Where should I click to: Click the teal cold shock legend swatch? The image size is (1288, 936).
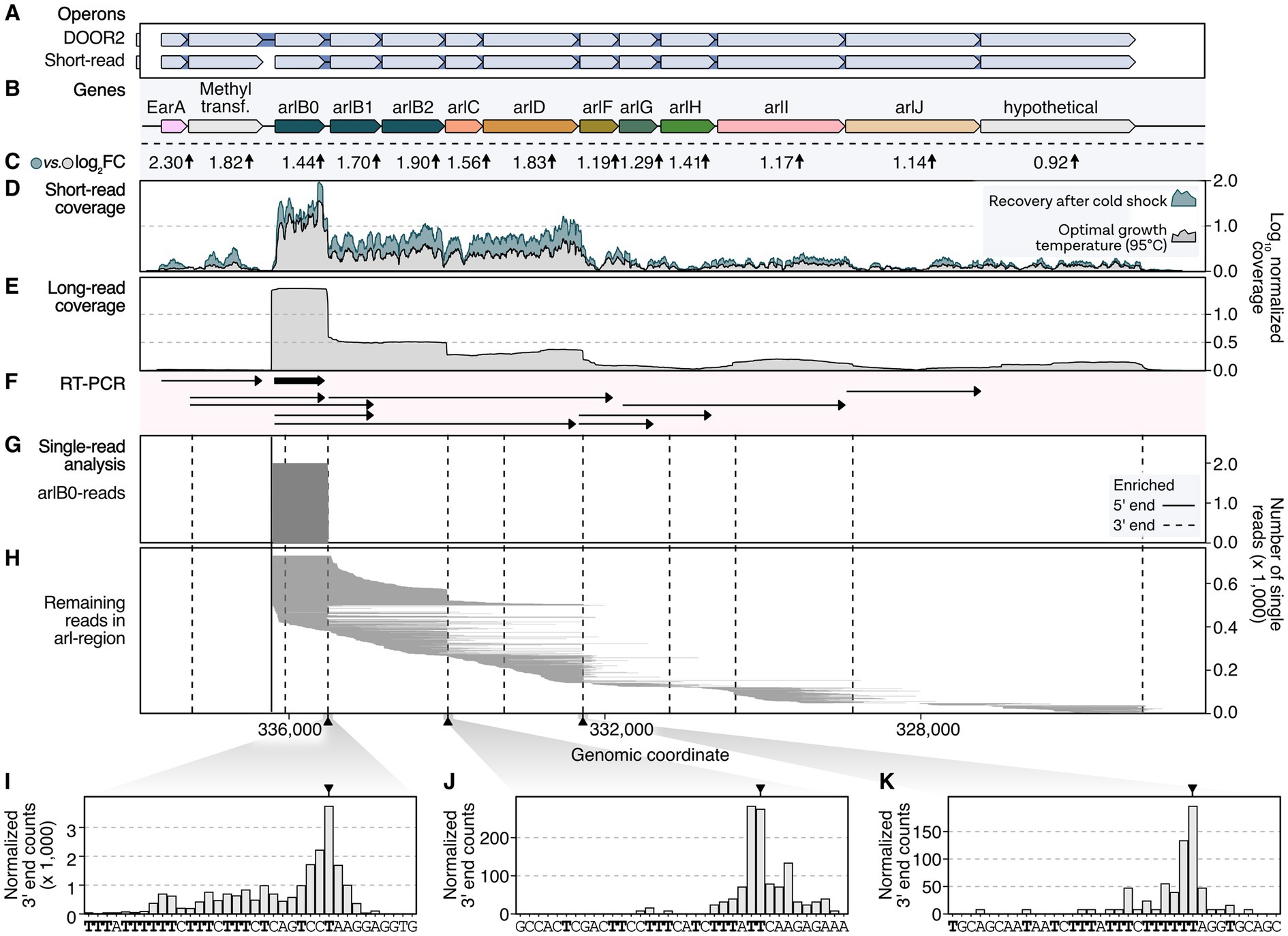pyautogui.click(x=1184, y=199)
